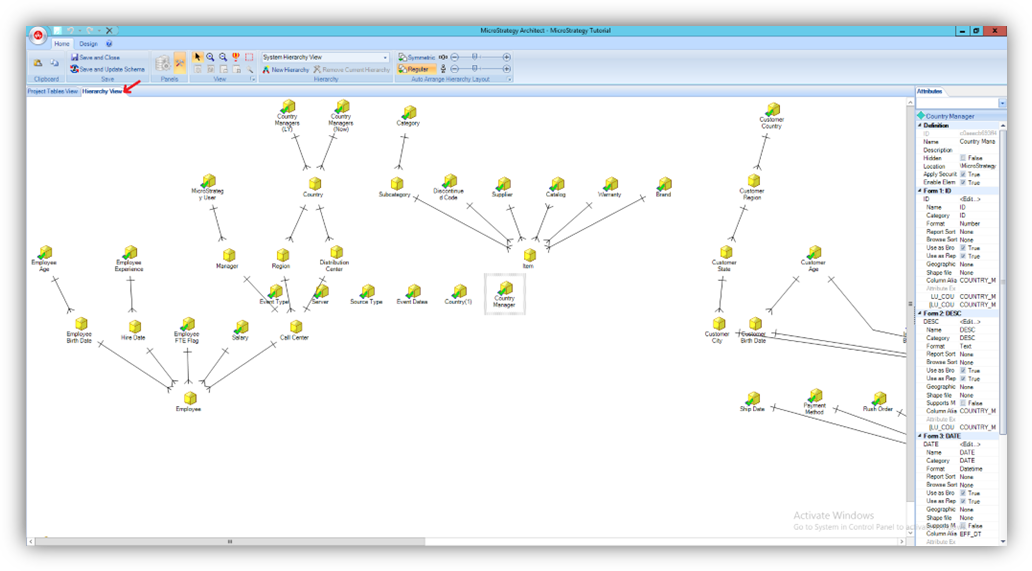This screenshot has height=571, width=1032.
Task: Click New Hierarchy button
Action: click(x=286, y=69)
